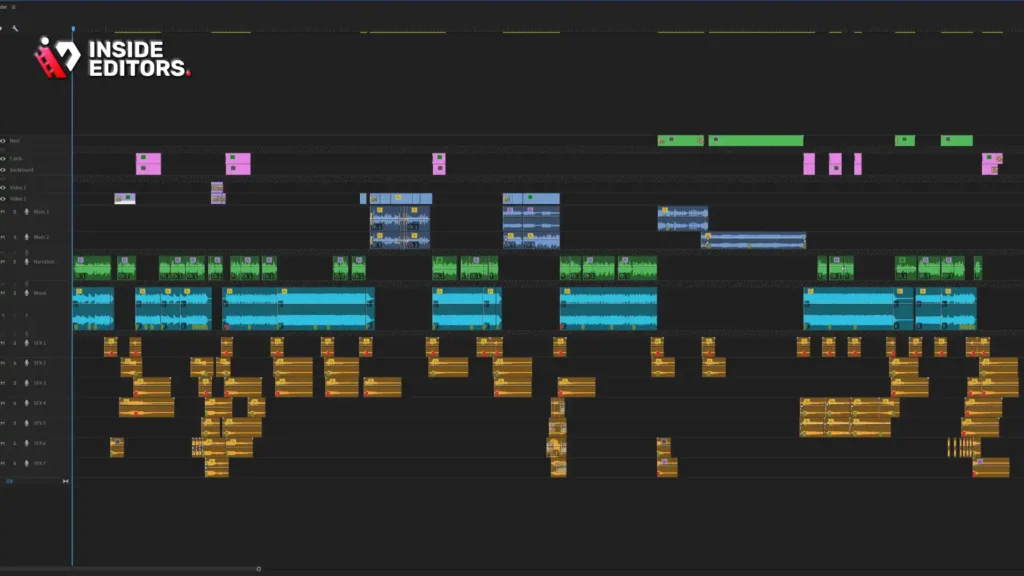The image size is (1024, 576).
Task: Open the timeline wrench display settings
Action: click(x=15, y=29)
